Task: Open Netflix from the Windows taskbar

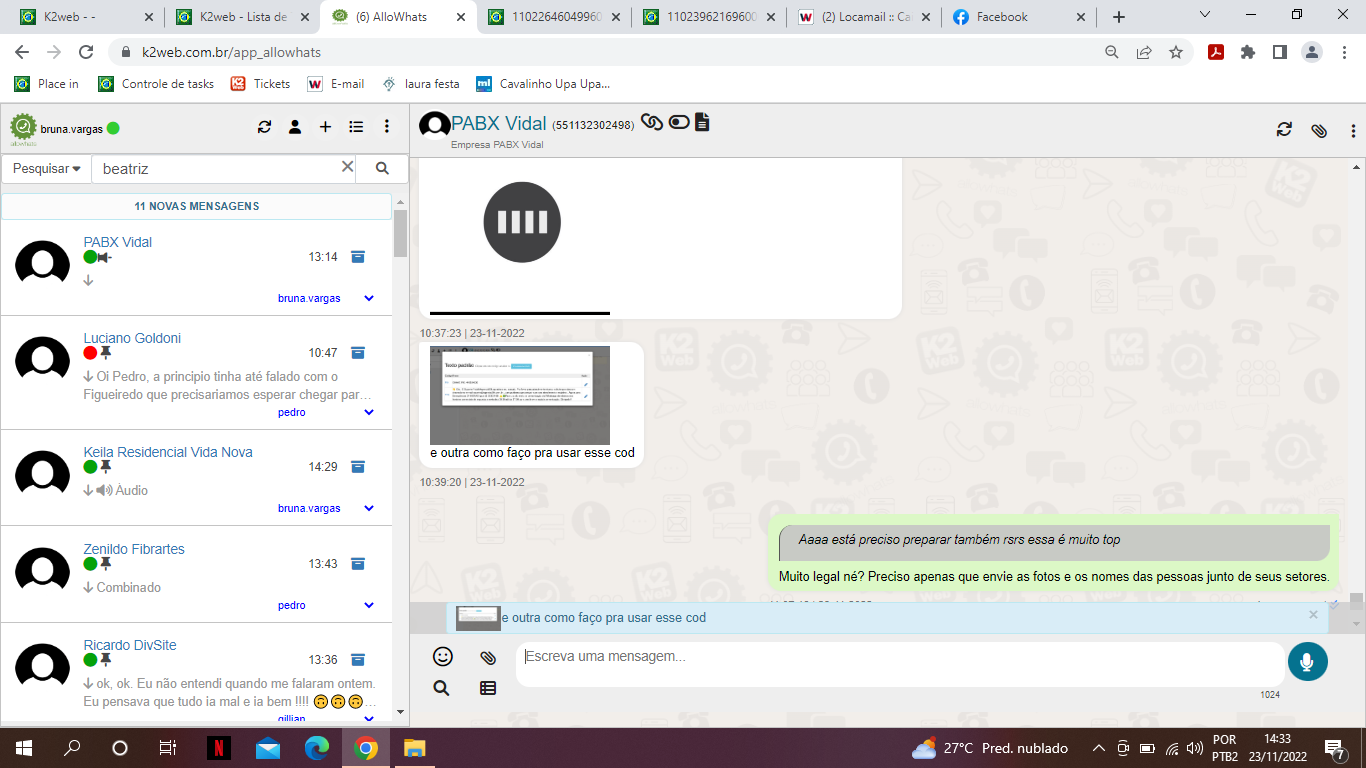Action: tap(218, 748)
